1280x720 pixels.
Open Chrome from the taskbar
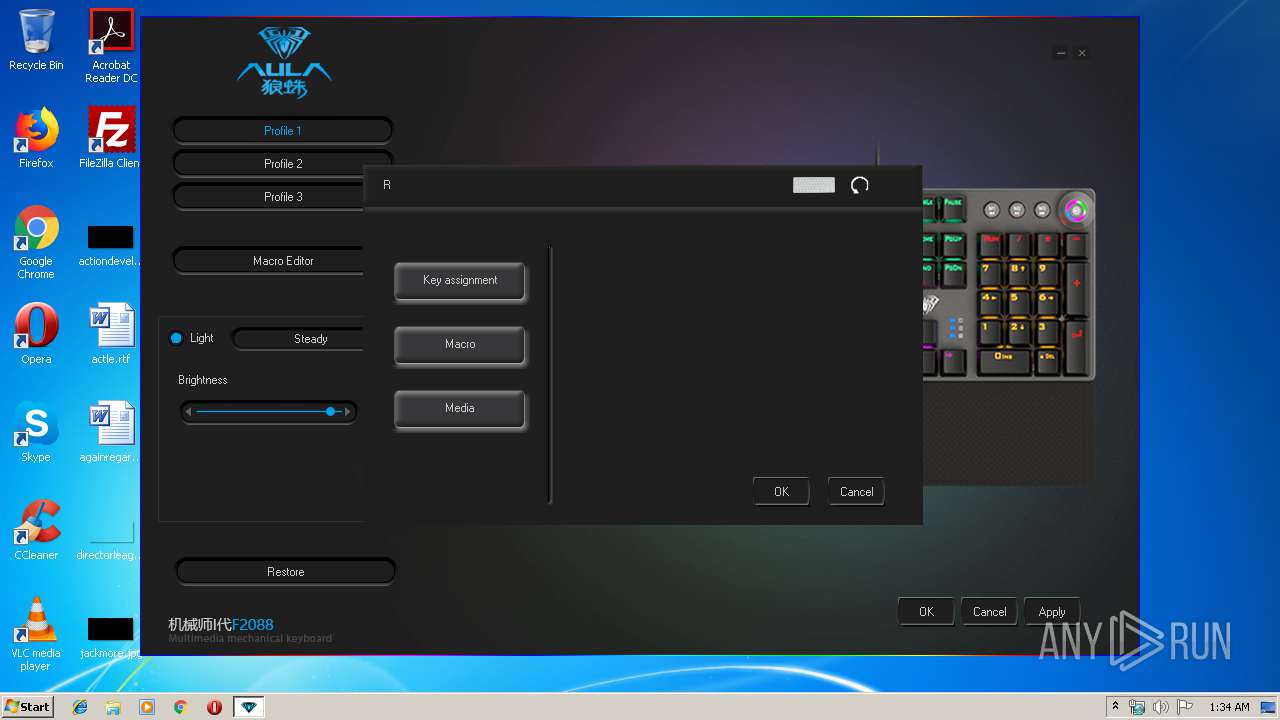[x=180, y=707]
